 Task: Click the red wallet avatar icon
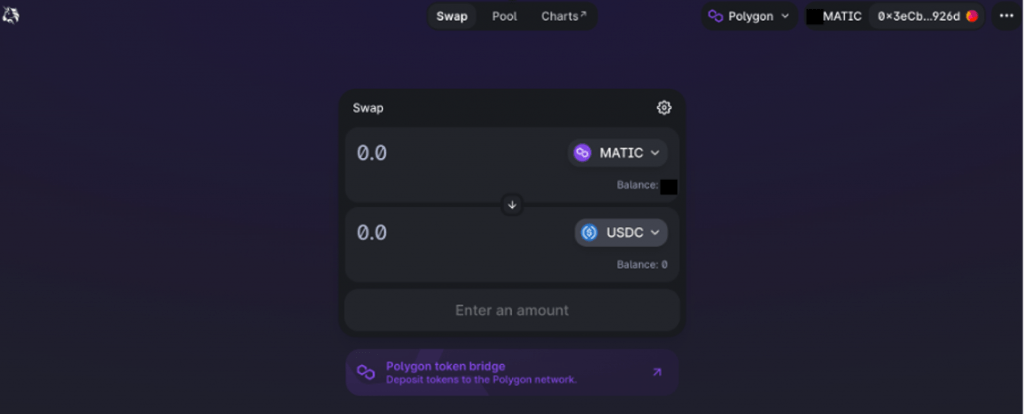click(972, 16)
